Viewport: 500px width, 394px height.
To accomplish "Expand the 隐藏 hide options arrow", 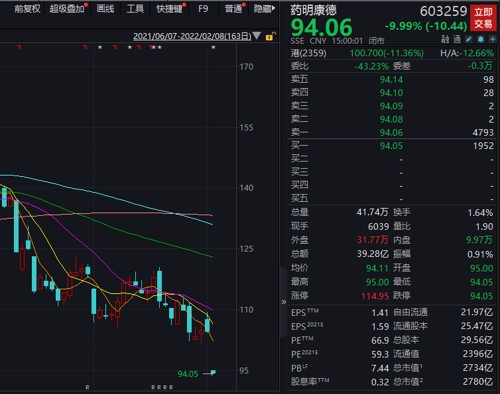I will (x=264, y=9).
